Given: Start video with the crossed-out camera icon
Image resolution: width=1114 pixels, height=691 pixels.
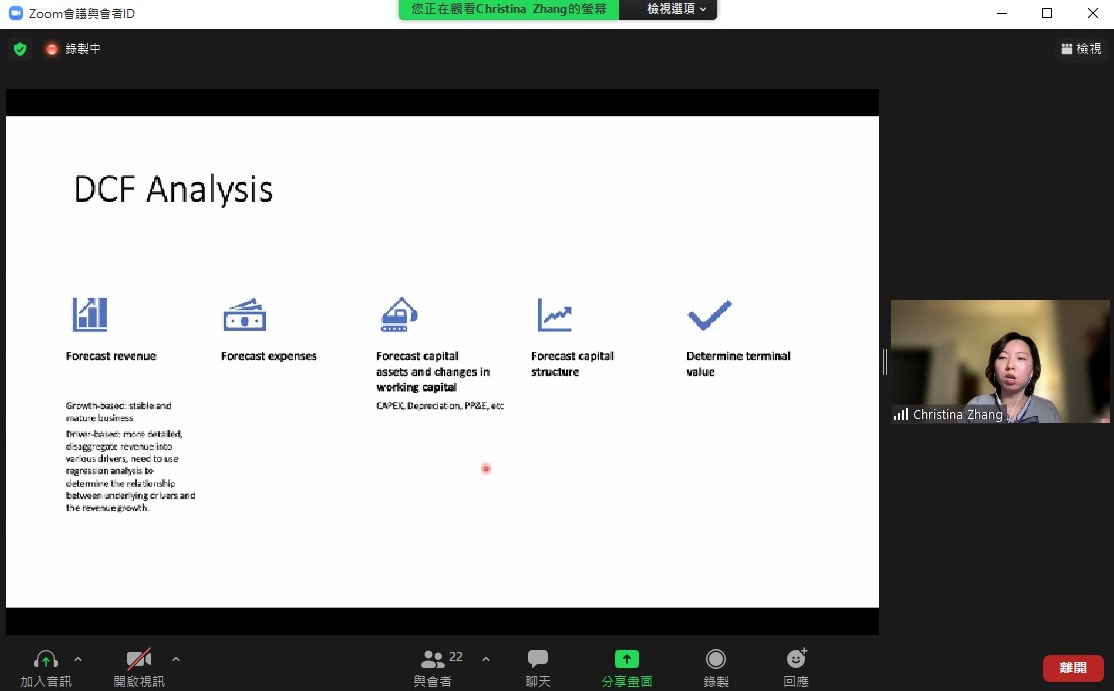Looking at the screenshot, I should click(x=139, y=660).
